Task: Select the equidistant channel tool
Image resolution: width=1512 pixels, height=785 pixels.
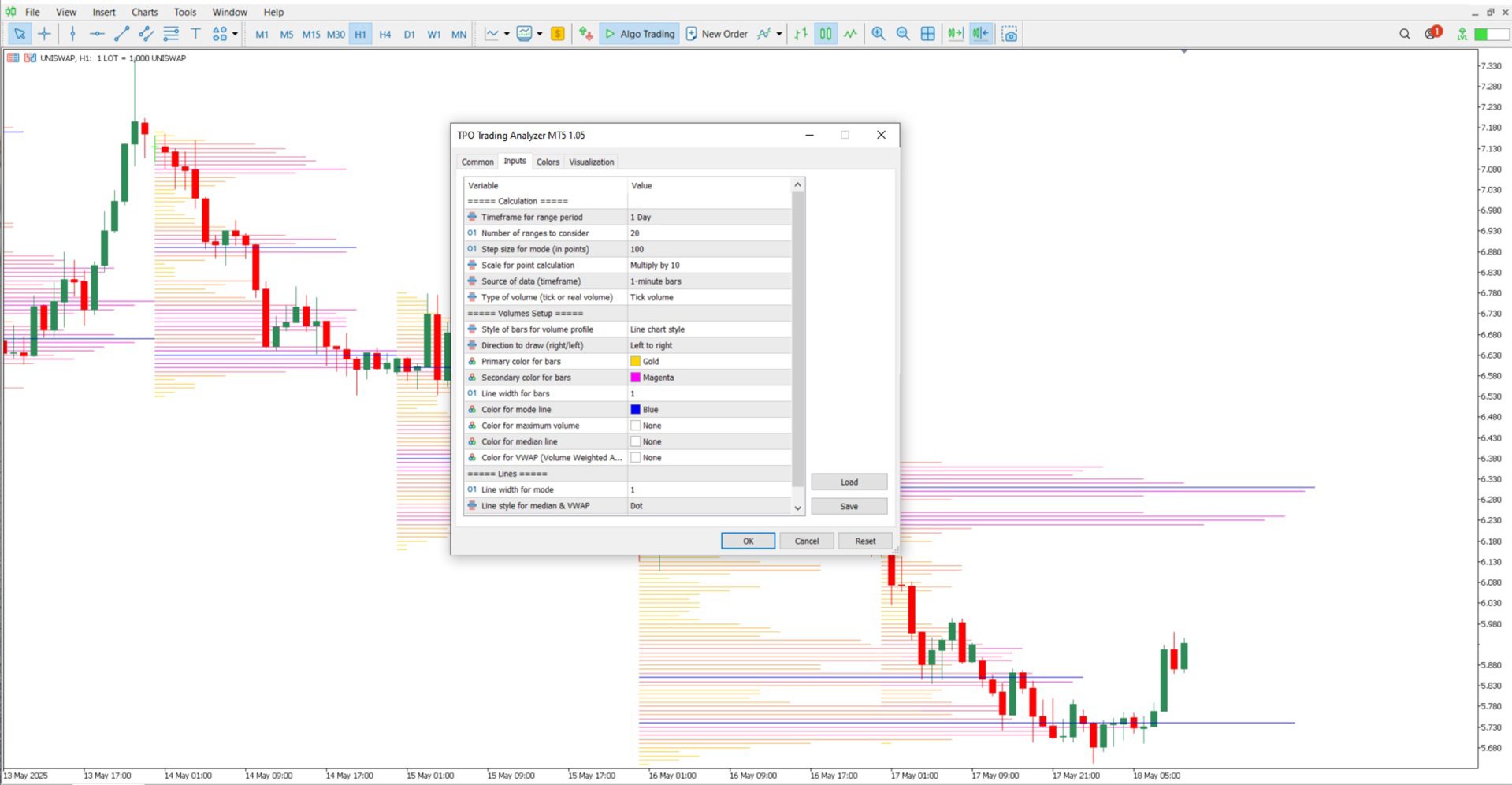Action: coord(146,34)
